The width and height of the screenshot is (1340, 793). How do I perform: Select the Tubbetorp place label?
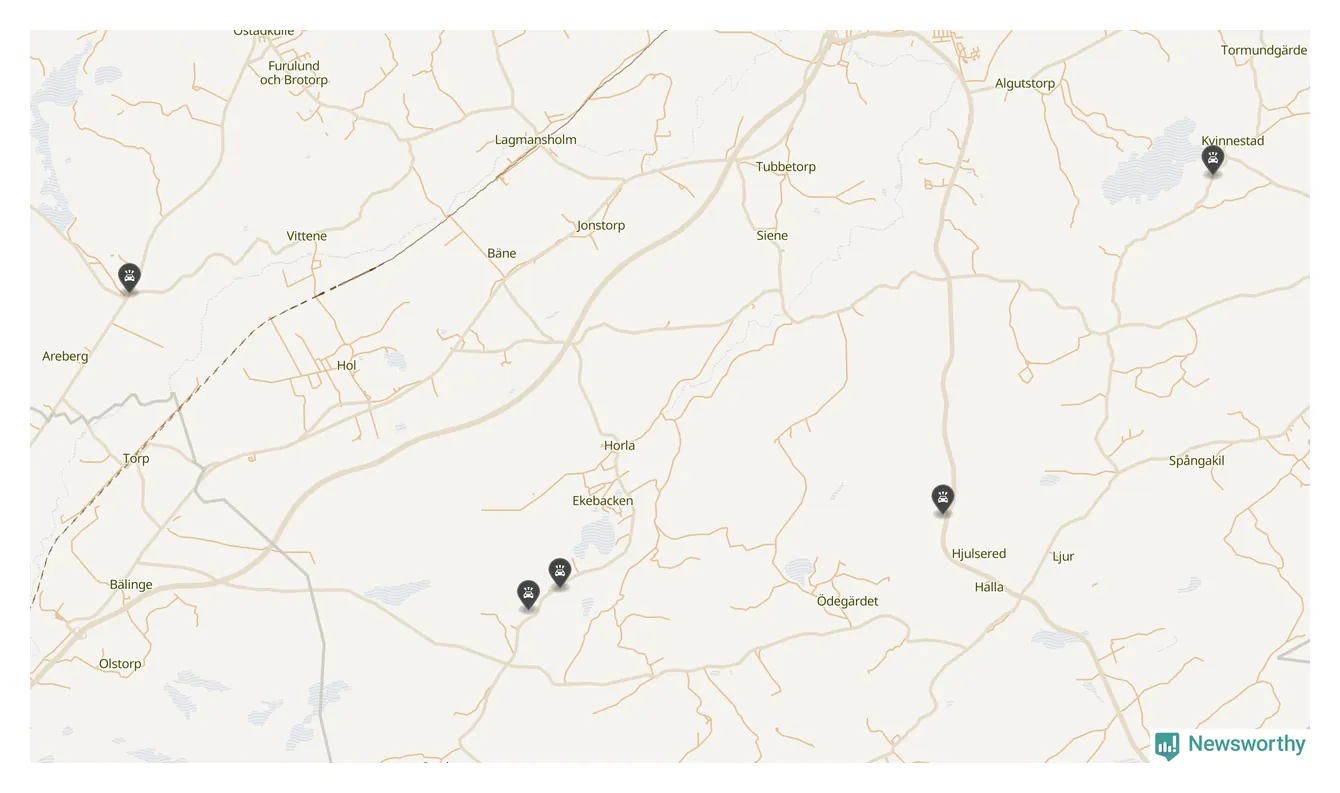pyautogui.click(x=786, y=167)
